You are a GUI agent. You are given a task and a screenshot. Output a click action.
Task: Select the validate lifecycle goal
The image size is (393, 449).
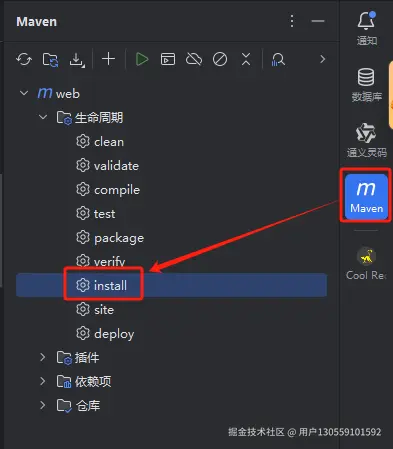point(171,166)
